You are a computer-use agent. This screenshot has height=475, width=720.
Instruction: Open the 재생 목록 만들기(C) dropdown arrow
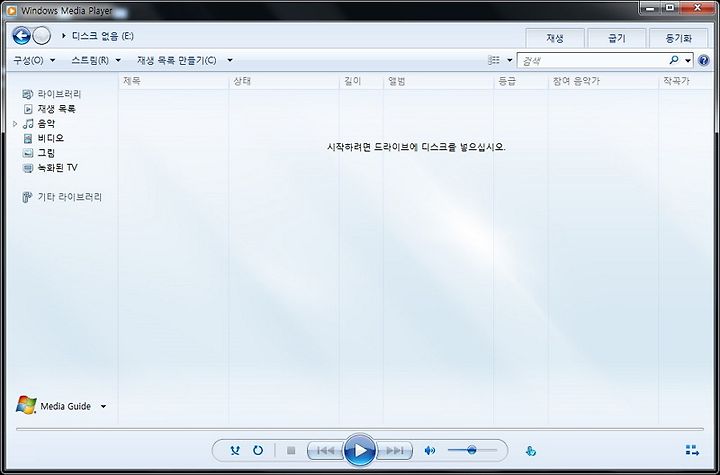(230, 60)
